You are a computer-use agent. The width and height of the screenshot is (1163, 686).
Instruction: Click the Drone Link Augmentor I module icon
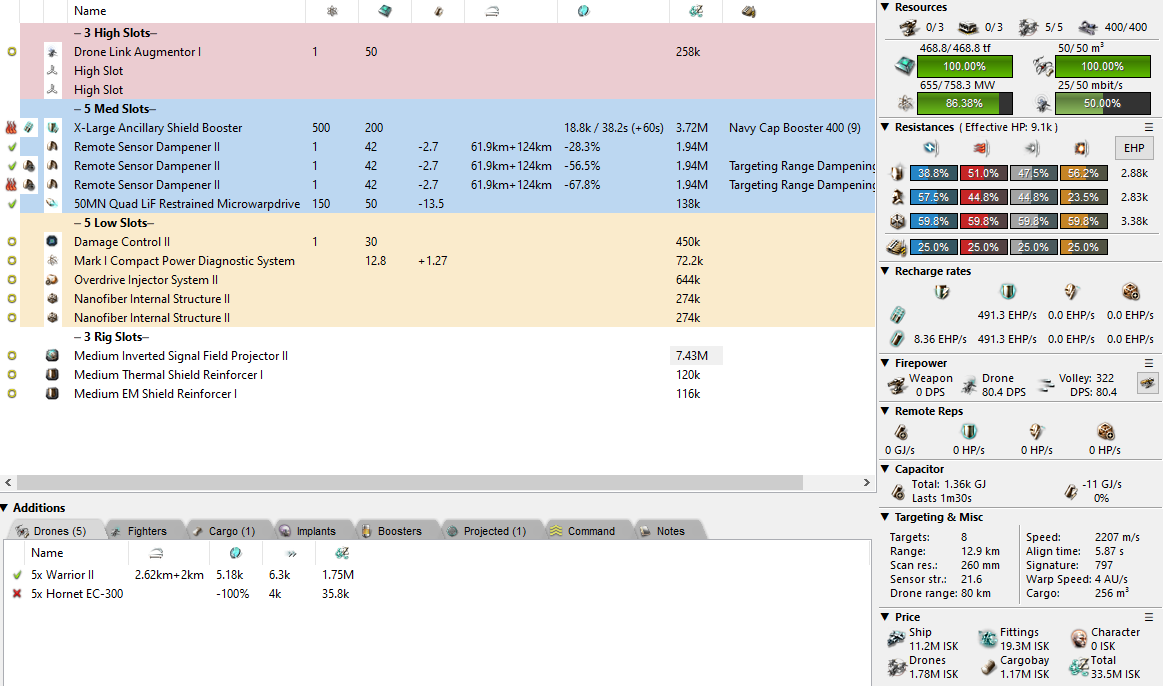[52, 52]
